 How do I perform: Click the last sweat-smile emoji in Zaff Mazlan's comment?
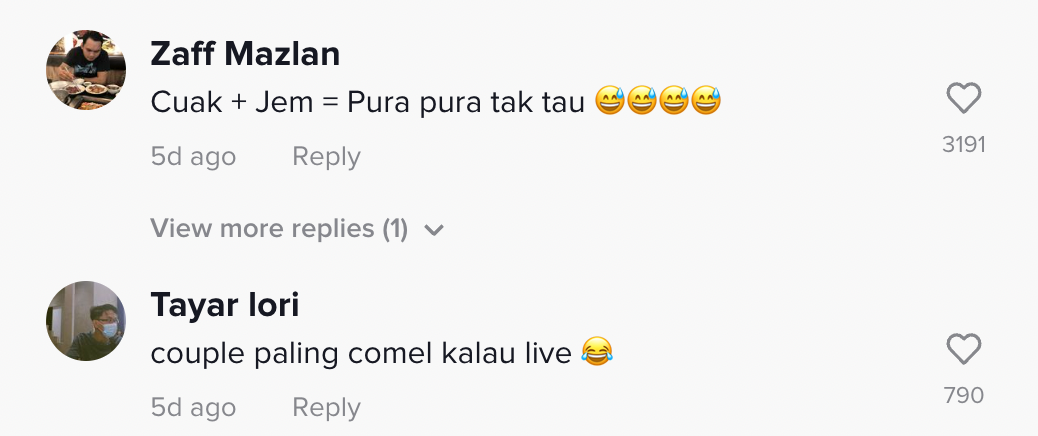pyautogui.click(x=706, y=101)
